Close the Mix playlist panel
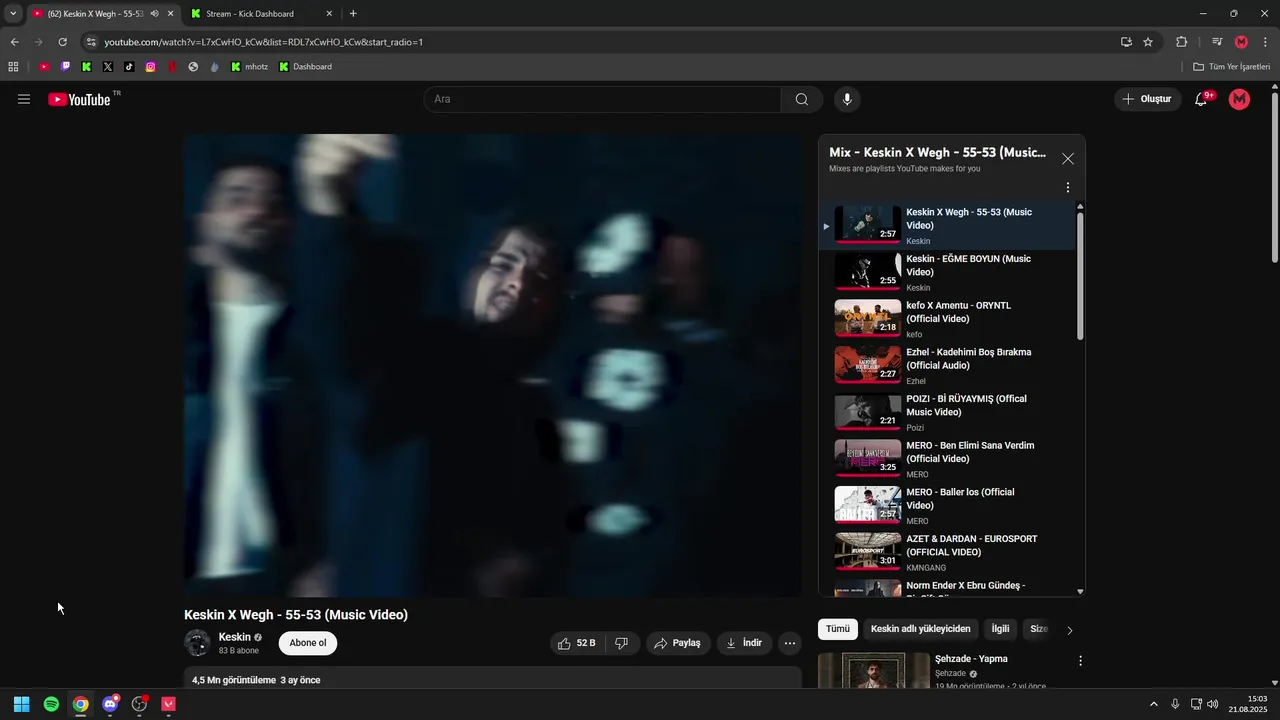Viewport: 1280px width, 720px height. point(1068,159)
